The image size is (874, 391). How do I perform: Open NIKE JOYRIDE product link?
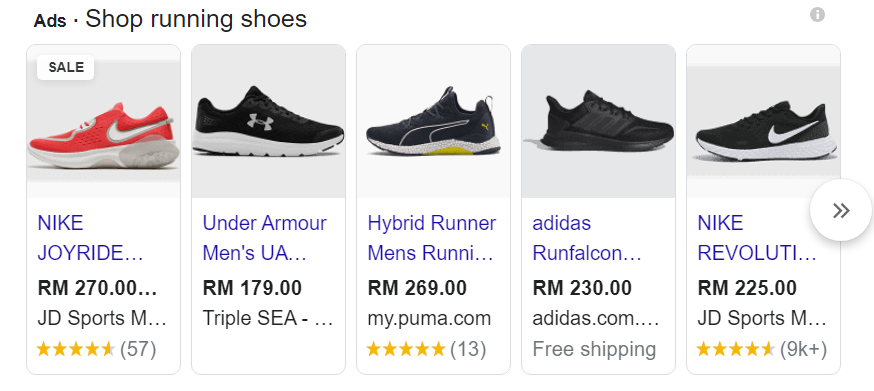pos(91,238)
